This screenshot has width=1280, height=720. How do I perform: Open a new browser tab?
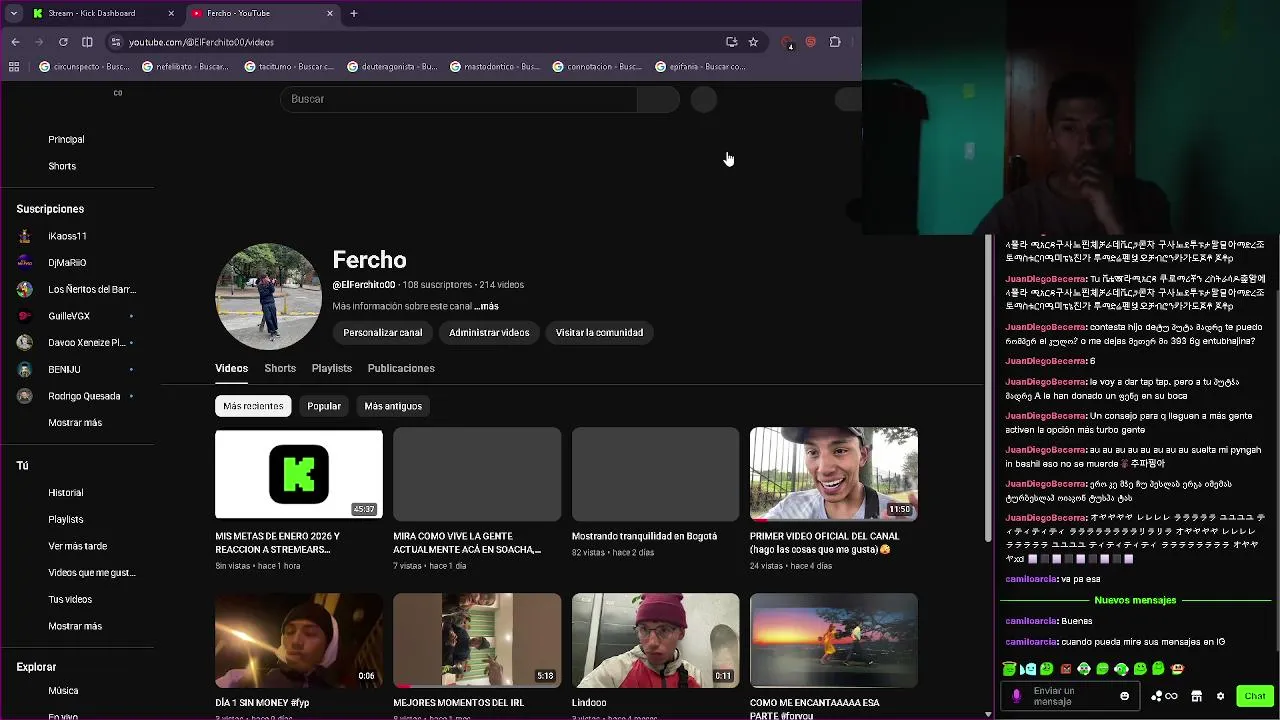click(x=353, y=13)
